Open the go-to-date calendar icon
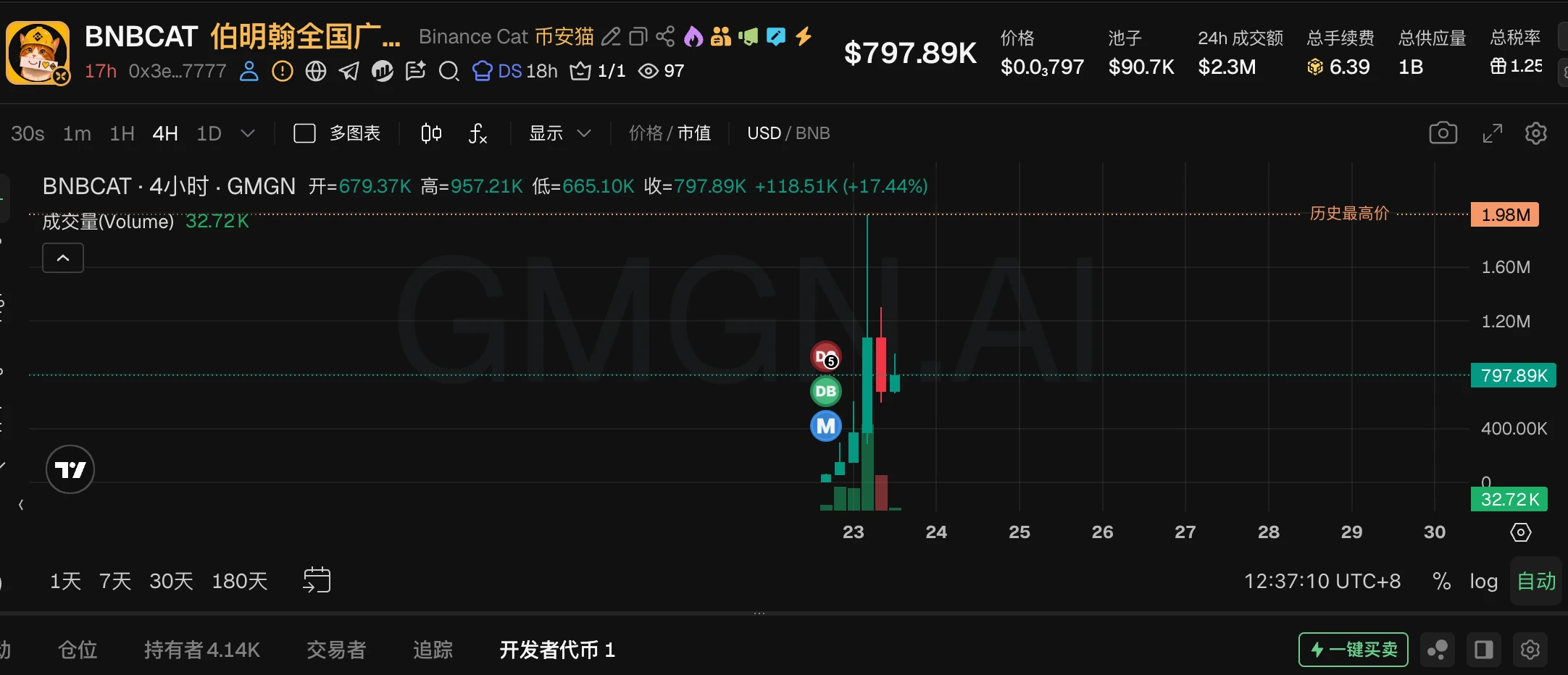 pyautogui.click(x=317, y=580)
